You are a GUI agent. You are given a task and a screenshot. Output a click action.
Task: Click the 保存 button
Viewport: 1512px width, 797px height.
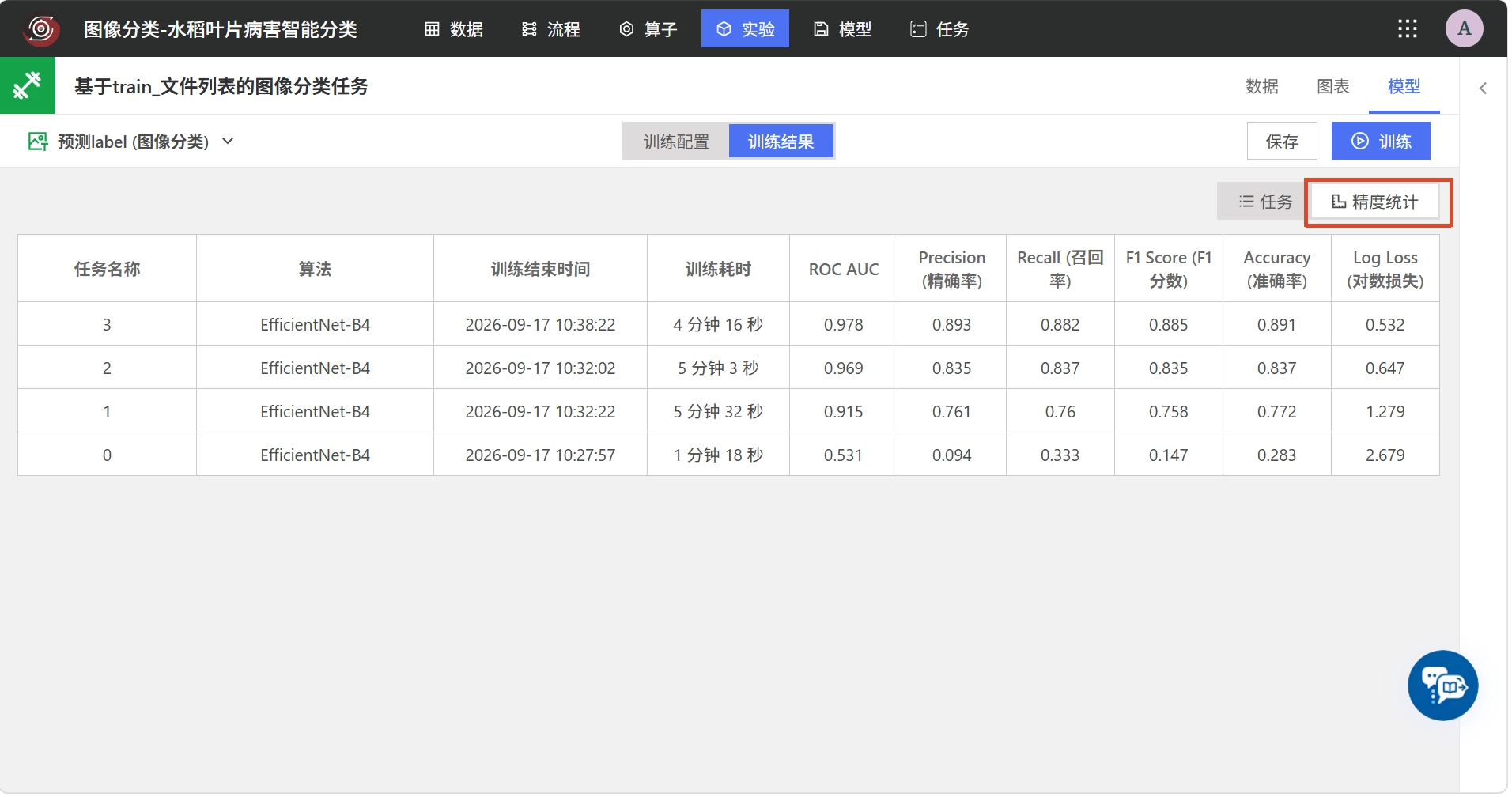tap(1282, 142)
